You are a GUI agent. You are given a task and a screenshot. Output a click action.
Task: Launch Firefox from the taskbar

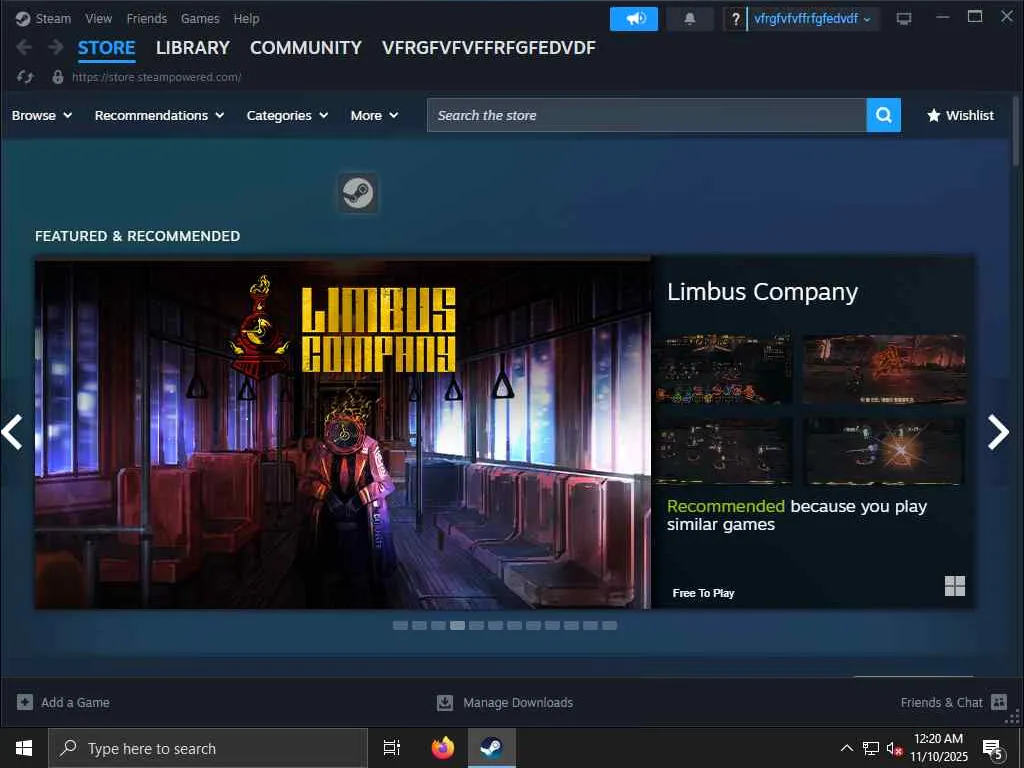[443, 748]
